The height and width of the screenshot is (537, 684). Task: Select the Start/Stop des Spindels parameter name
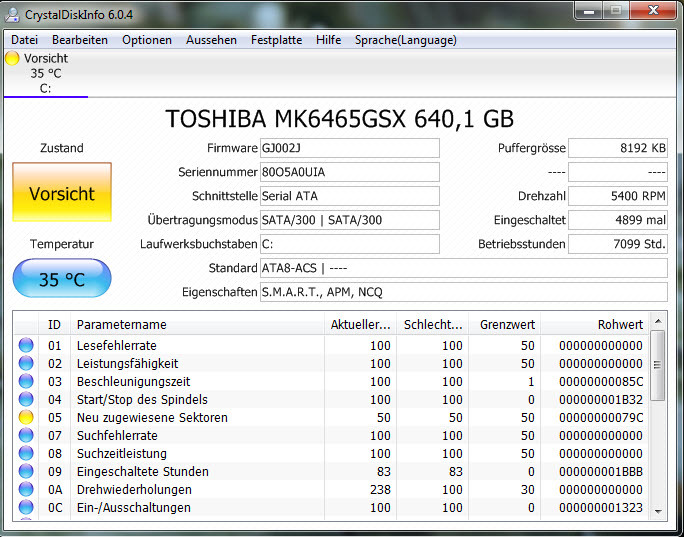tap(142, 400)
